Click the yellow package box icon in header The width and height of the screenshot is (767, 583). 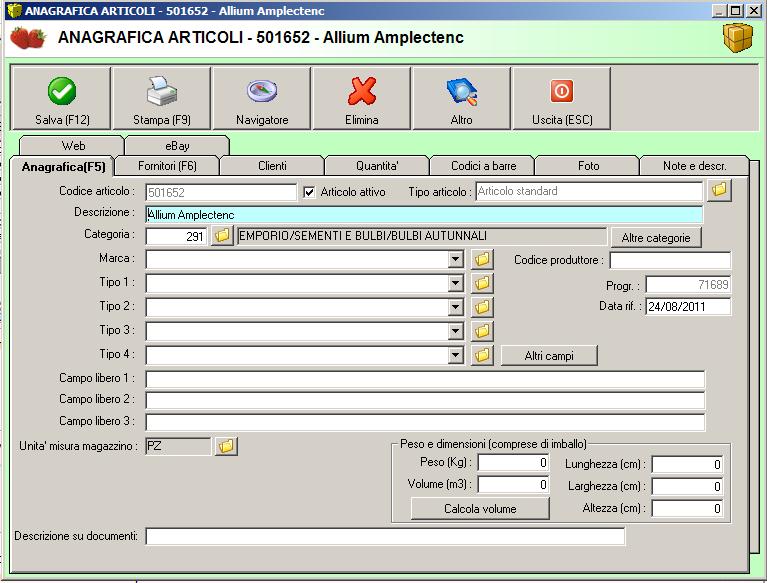738,38
